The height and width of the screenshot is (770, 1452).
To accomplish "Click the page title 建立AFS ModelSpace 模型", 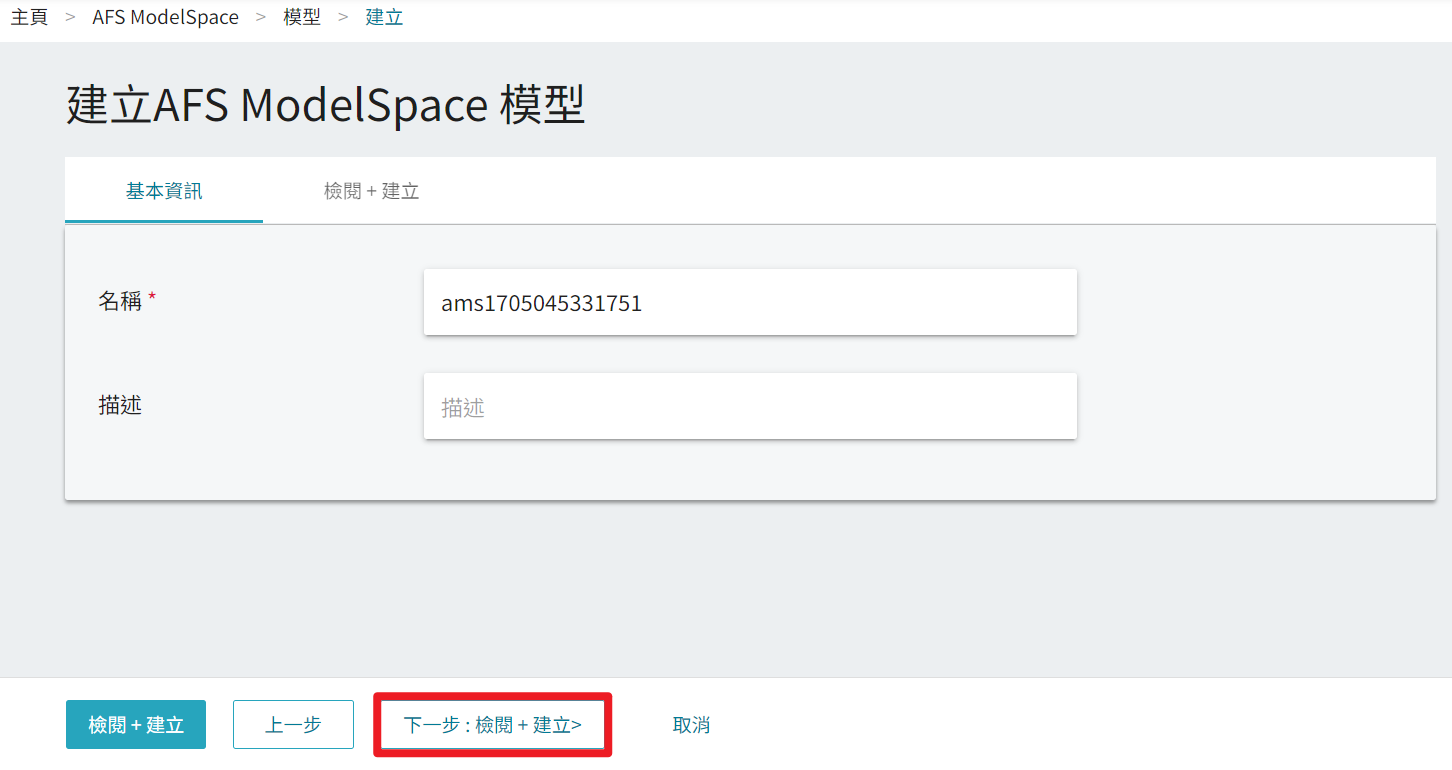I will 325,104.
